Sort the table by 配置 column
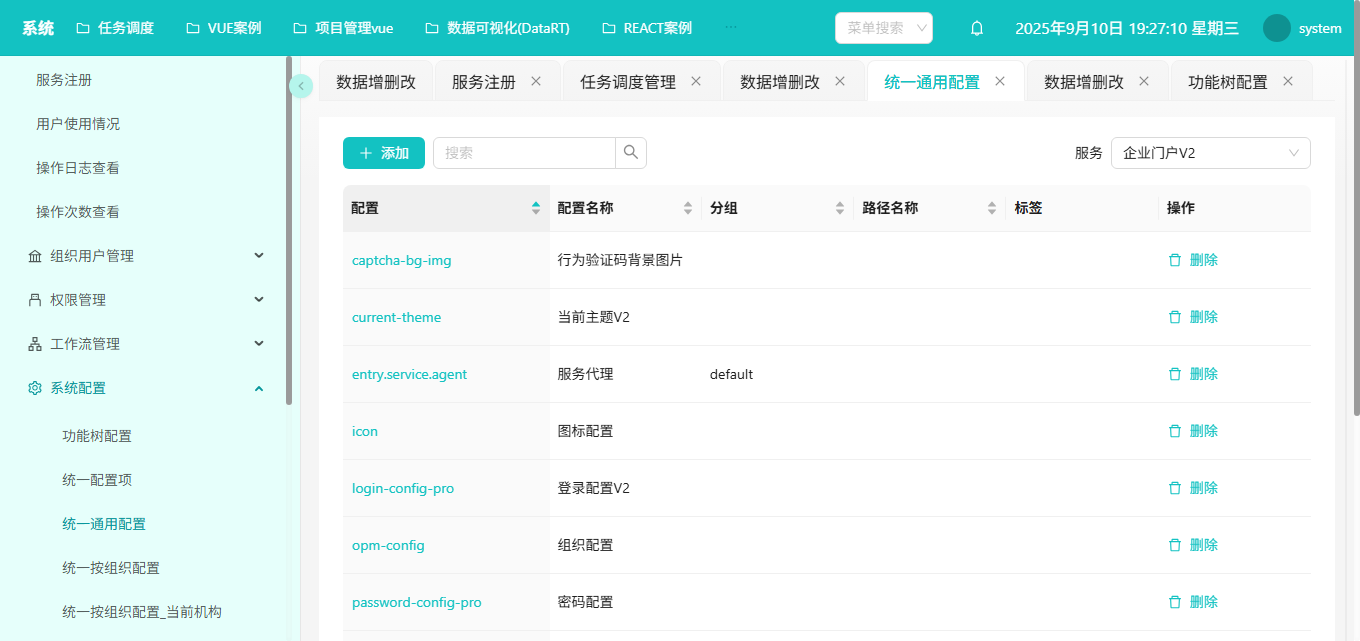This screenshot has width=1360, height=641. tap(536, 208)
